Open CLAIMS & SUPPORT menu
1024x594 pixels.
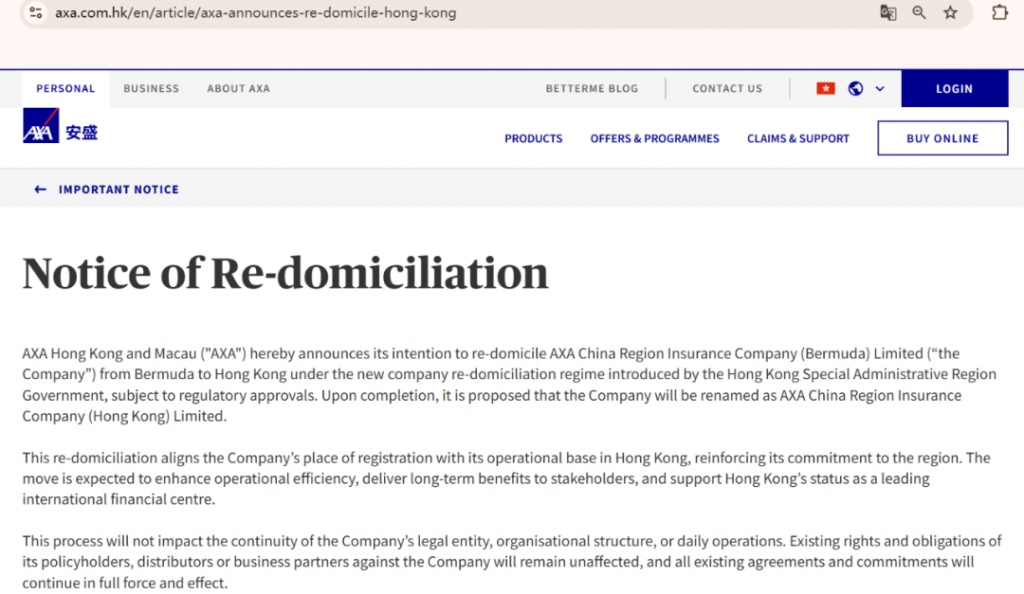coord(798,138)
